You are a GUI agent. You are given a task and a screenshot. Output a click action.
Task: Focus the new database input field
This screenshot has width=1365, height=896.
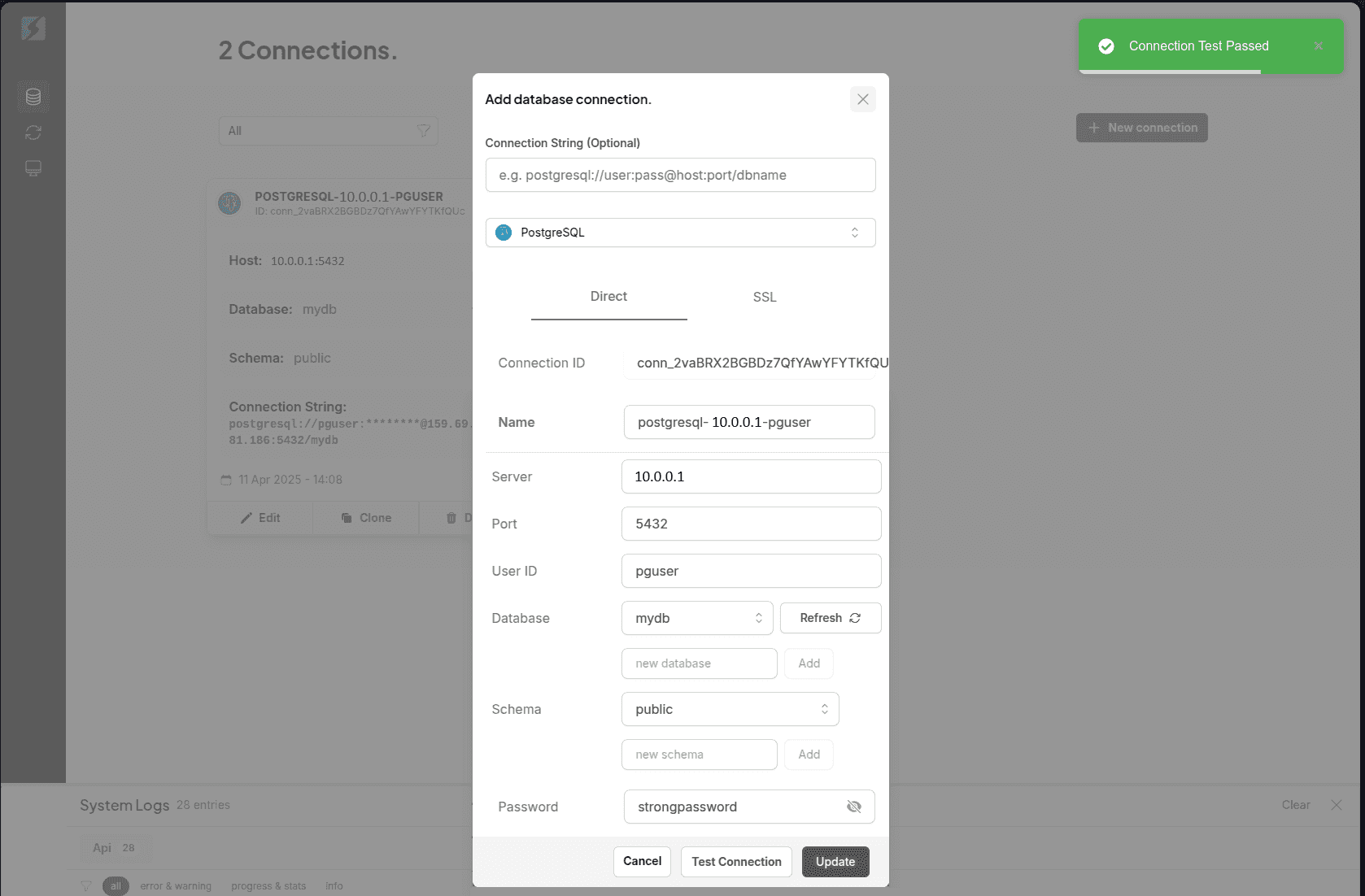[x=700, y=663]
